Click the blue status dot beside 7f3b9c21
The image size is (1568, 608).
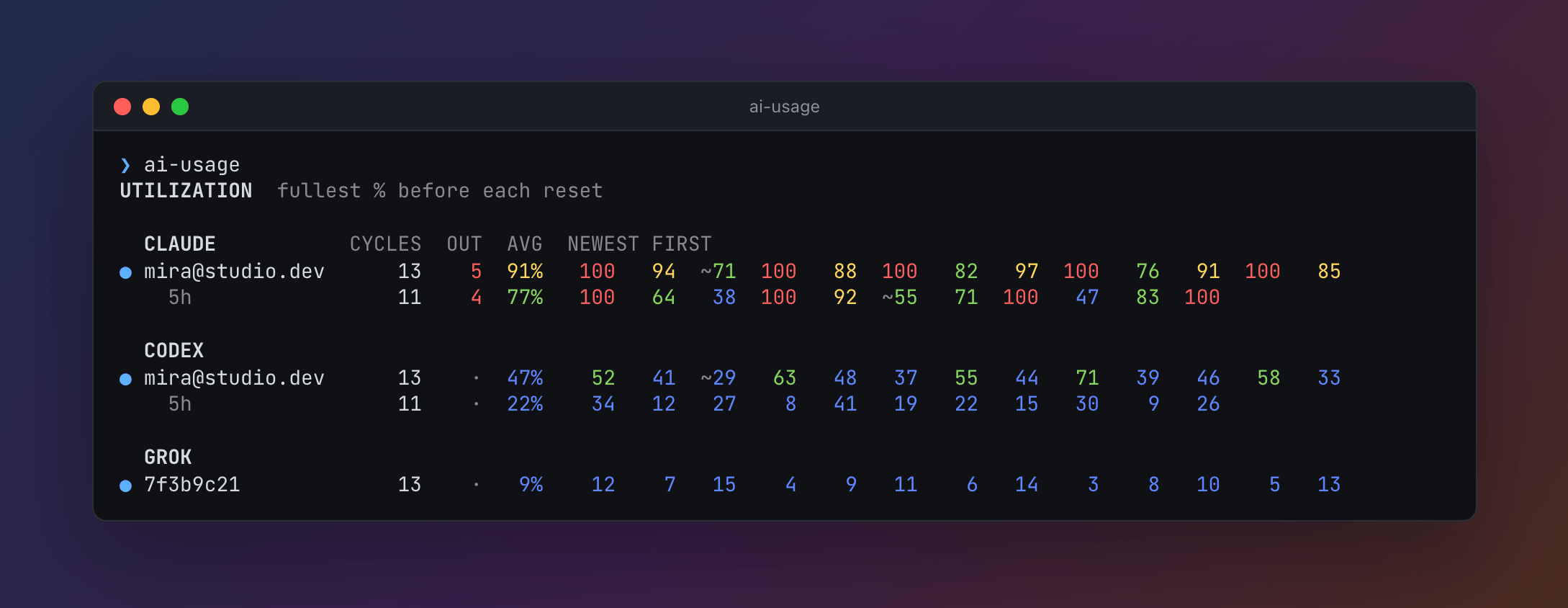point(125,486)
